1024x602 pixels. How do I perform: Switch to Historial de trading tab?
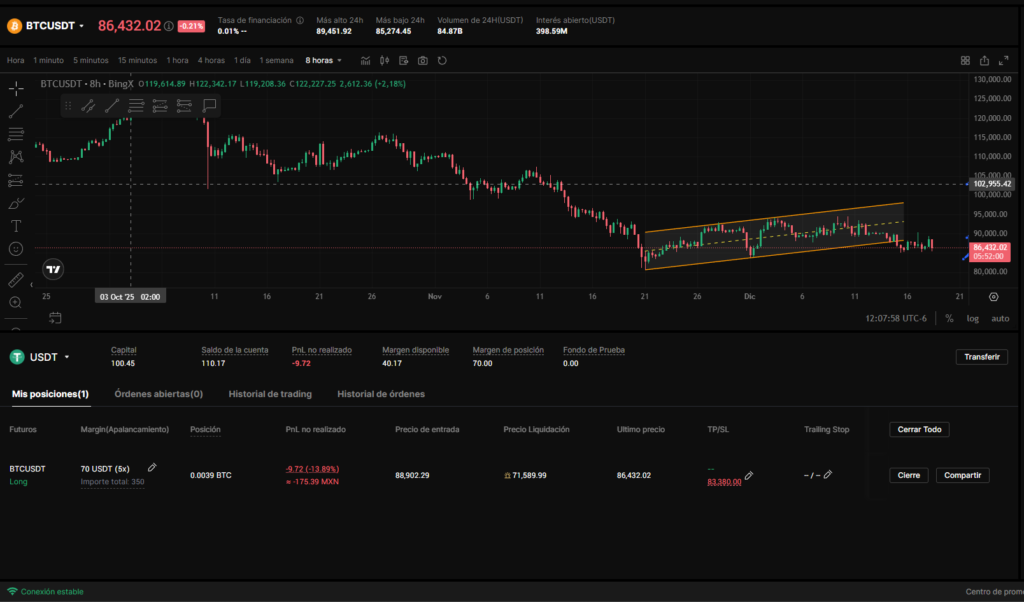[270, 394]
